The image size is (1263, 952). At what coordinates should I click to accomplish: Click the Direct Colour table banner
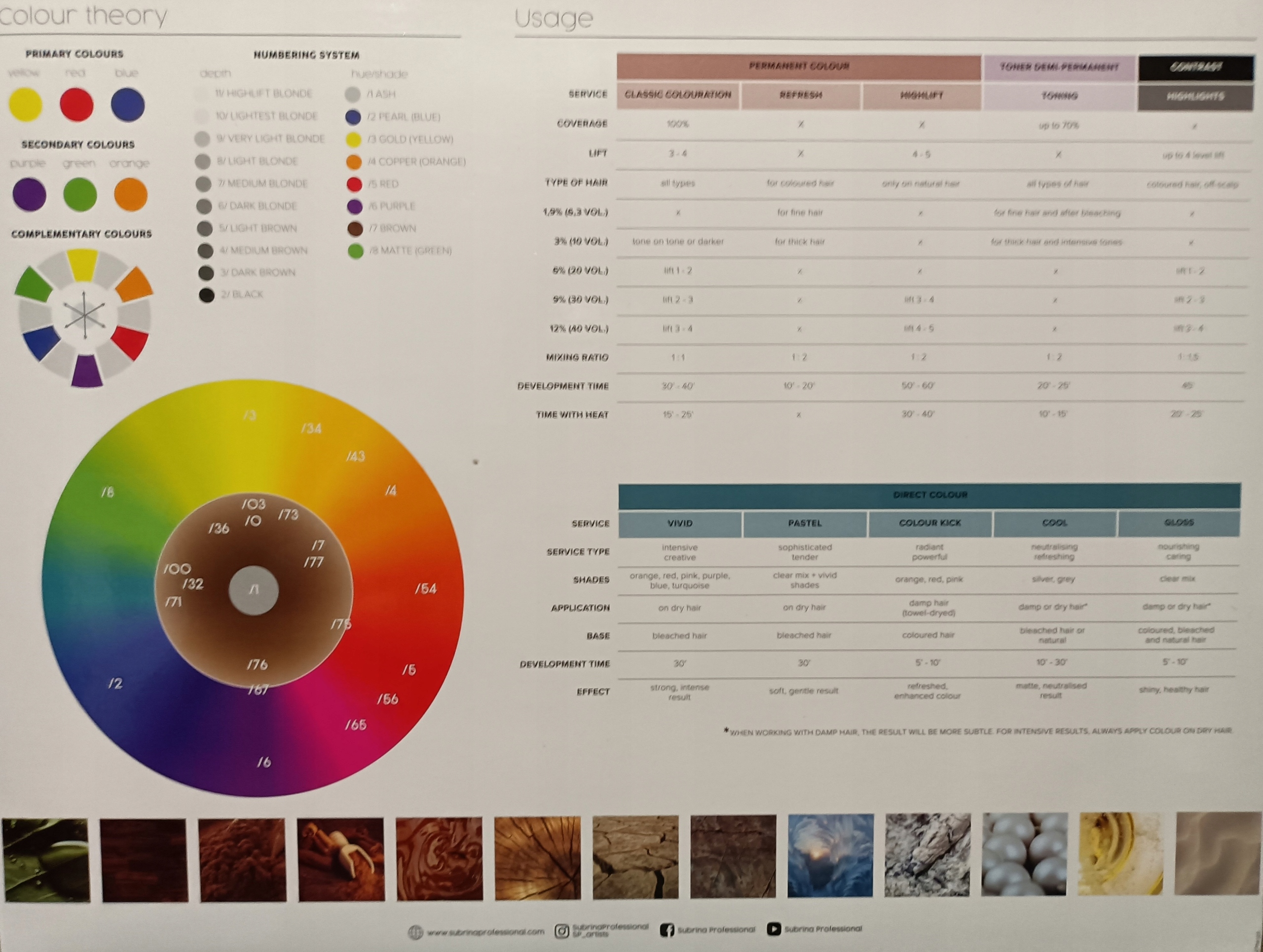(929, 495)
